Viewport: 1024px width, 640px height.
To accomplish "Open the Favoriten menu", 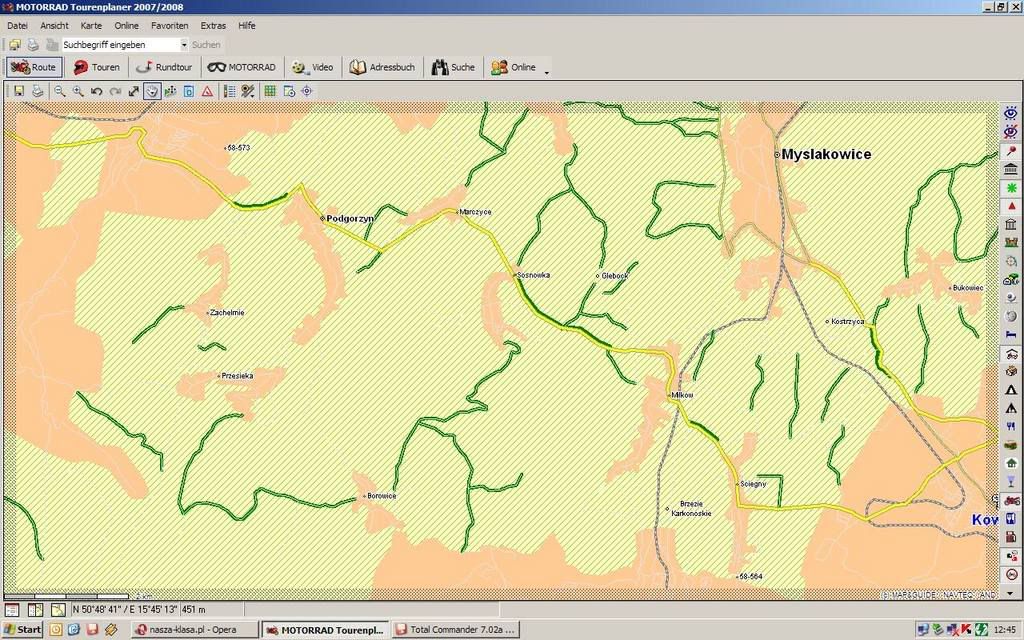I will coord(170,25).
